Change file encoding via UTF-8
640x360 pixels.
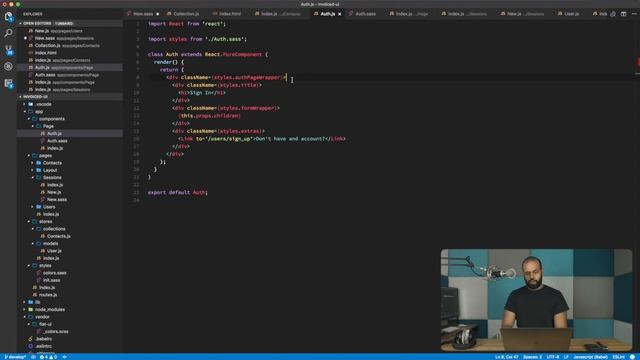pyautogui.click(x=553, y=357)
